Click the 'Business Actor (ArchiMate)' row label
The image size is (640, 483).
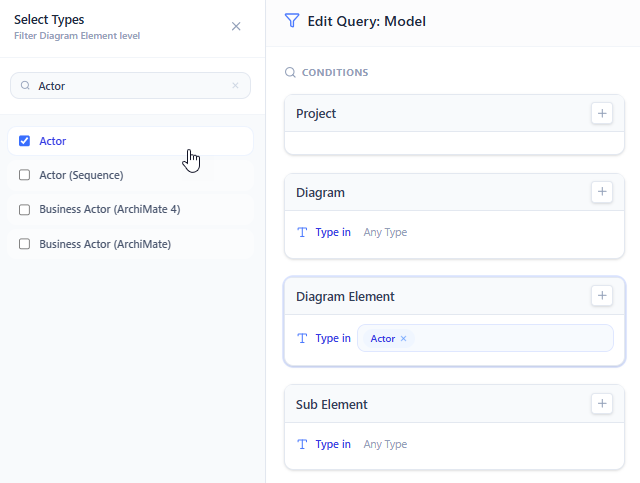105,244
